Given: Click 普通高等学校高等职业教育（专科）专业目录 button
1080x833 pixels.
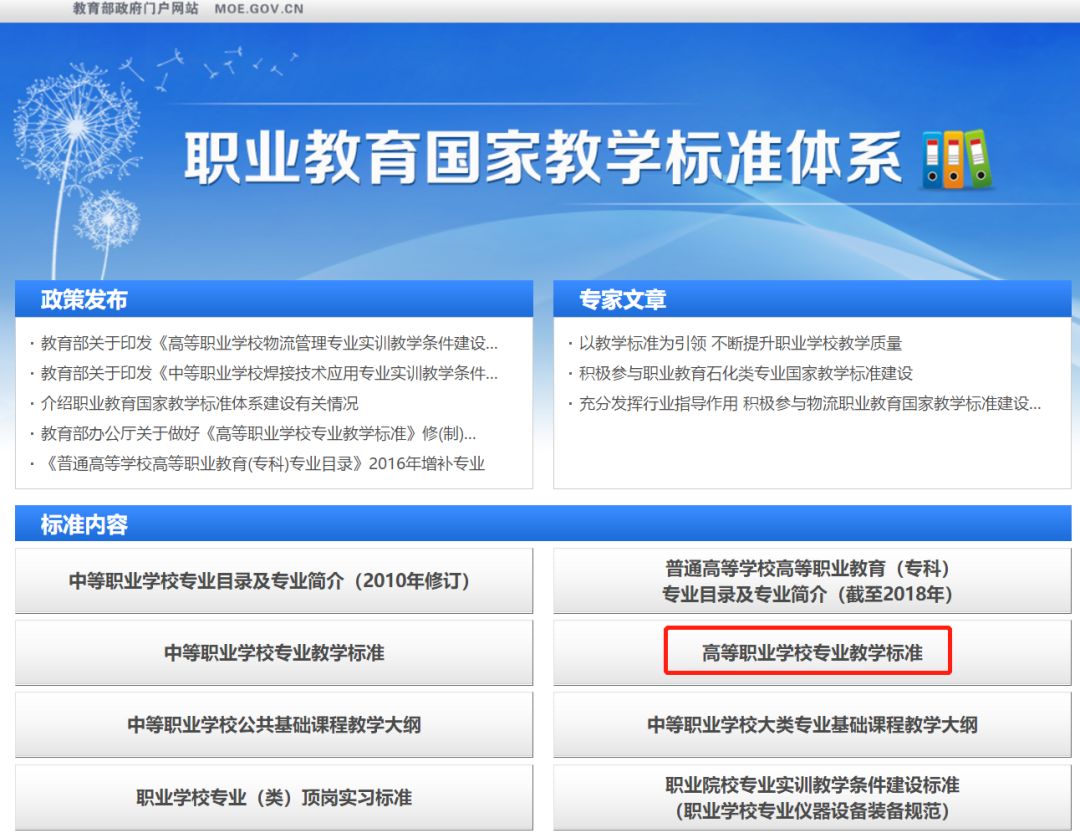Looking at the screenshot, I should pos(811,581).
